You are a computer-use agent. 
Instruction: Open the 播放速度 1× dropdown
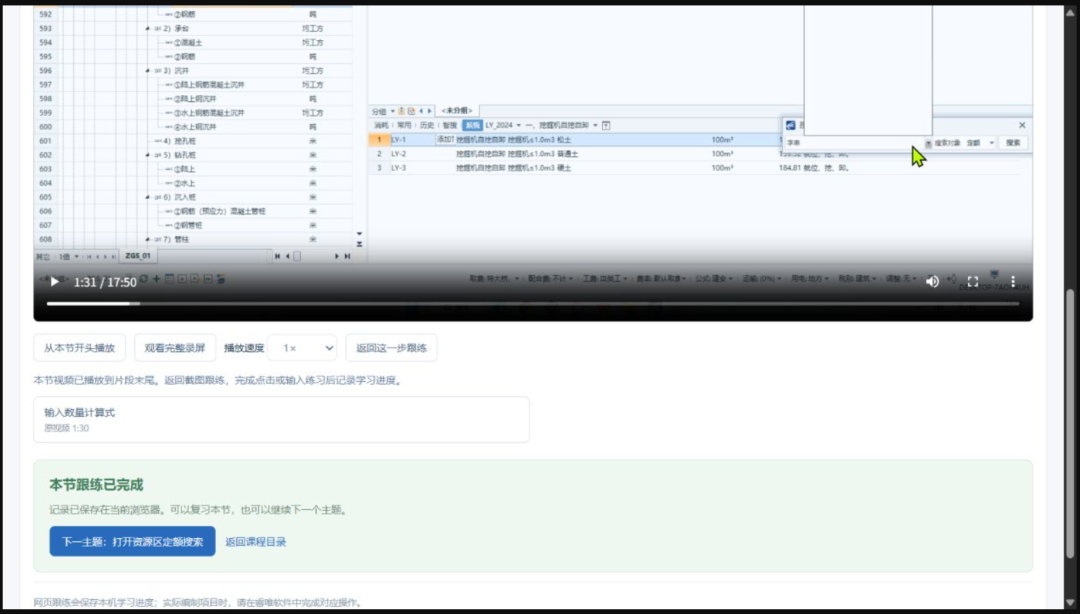tap(302, 348)
